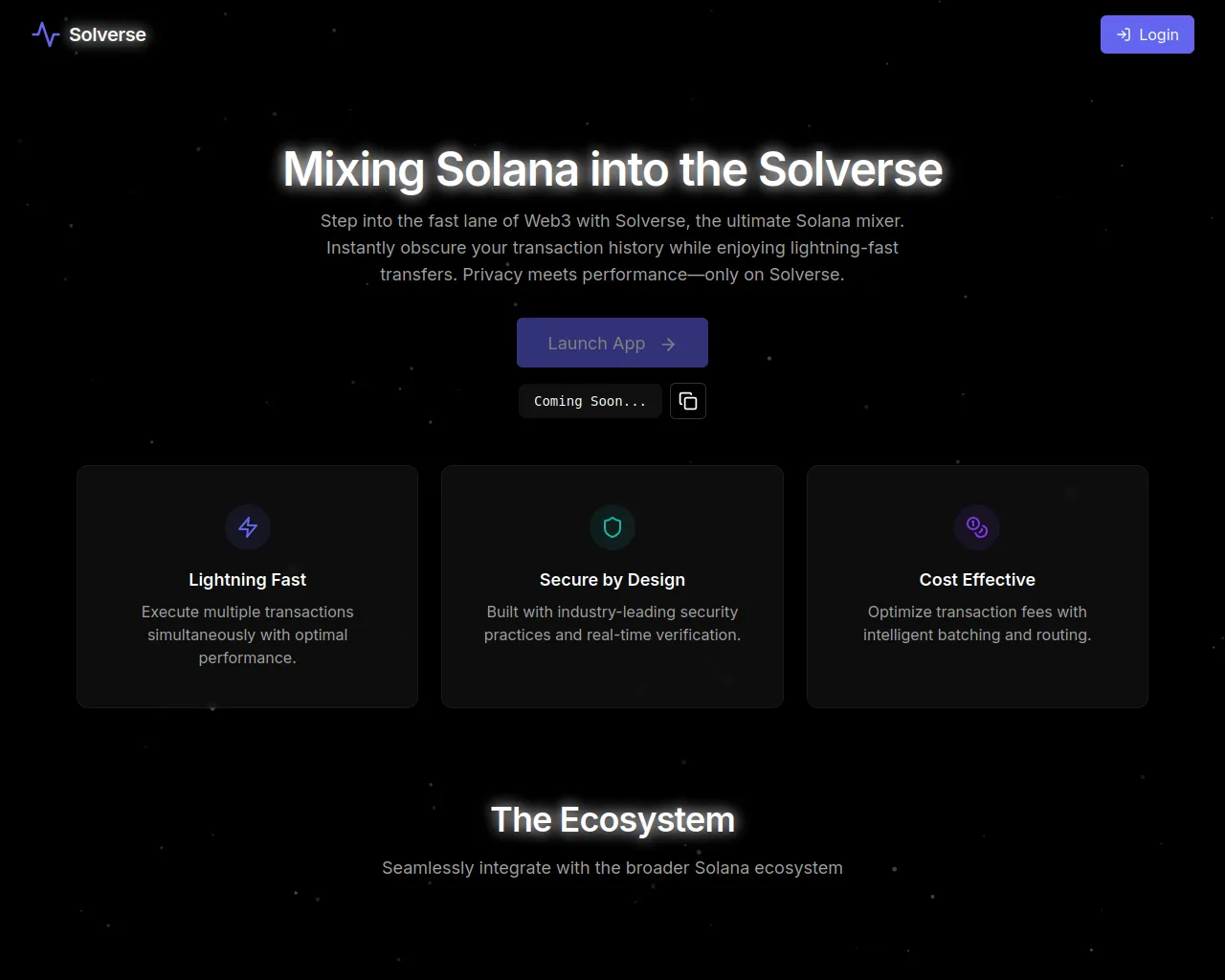1225x980 pixels.
Task: Click the Seamlessly integrate subtitle text
Action: [612, 868]
